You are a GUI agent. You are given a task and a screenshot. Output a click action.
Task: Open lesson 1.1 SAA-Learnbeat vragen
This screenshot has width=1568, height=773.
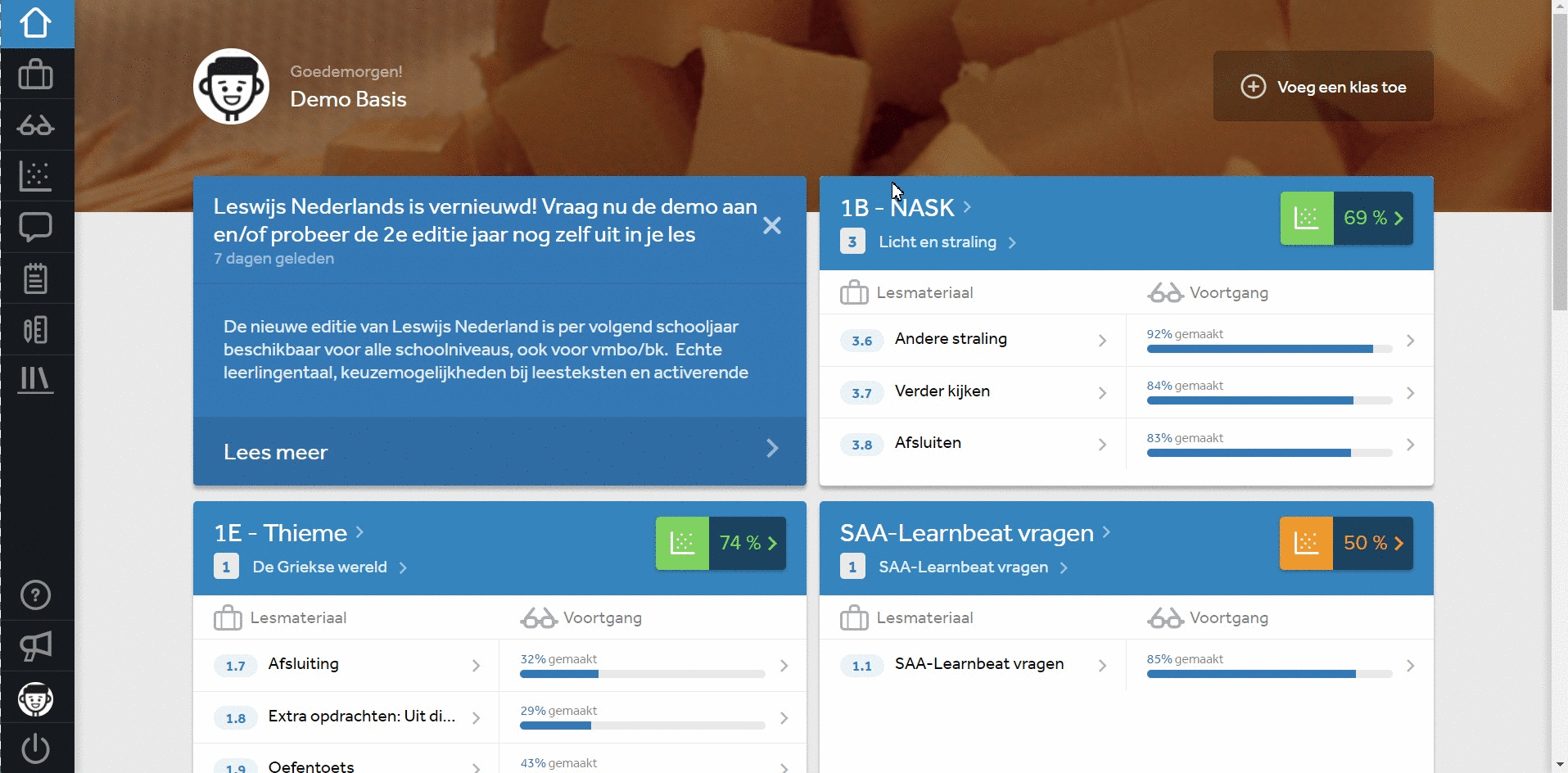[973, 665]
